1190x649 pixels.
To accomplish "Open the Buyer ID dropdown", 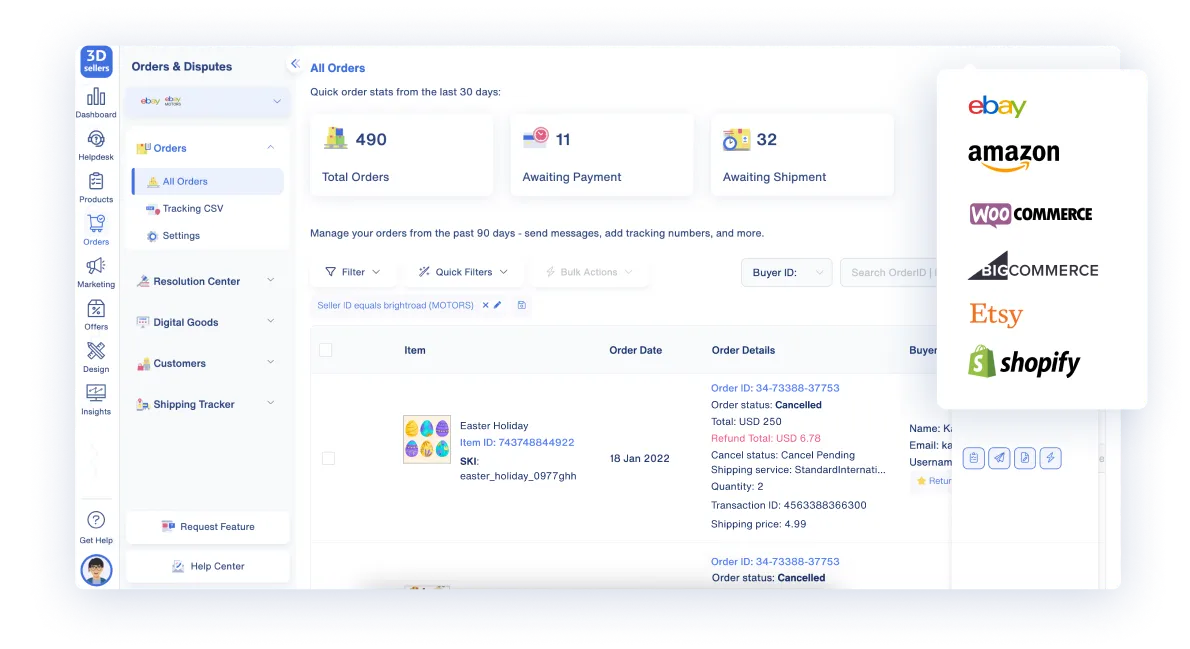I will pos(786,273).
